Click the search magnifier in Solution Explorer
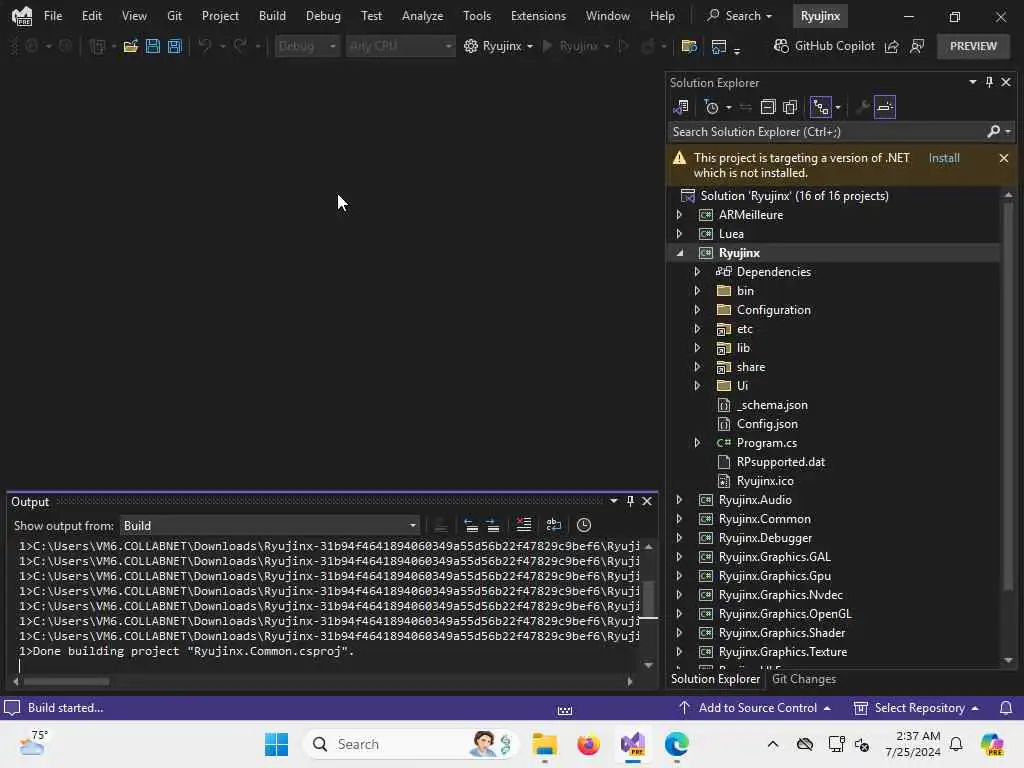This screenshot has width=1024, height=768. tap(993, 132)
